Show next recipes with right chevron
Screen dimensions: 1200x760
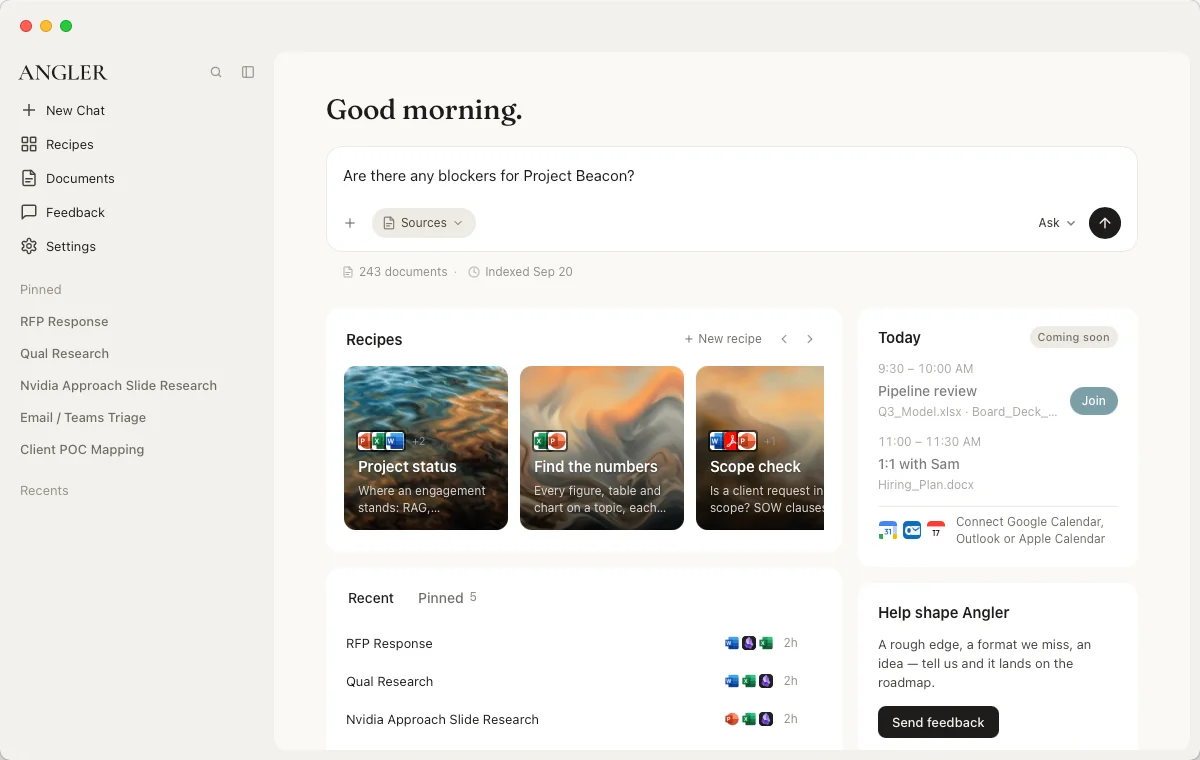[x=810, y=339]
